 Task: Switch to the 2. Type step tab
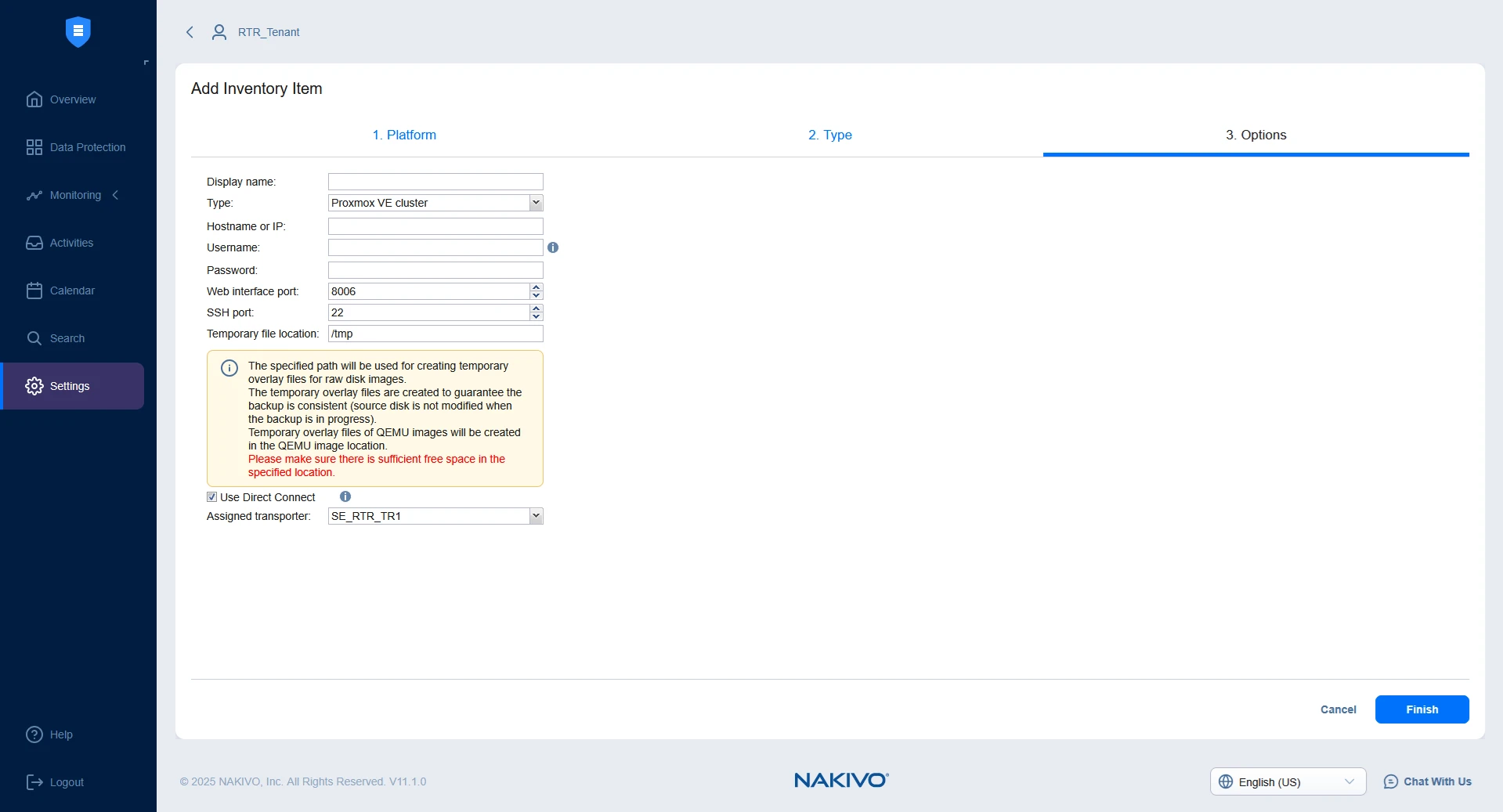829,135
